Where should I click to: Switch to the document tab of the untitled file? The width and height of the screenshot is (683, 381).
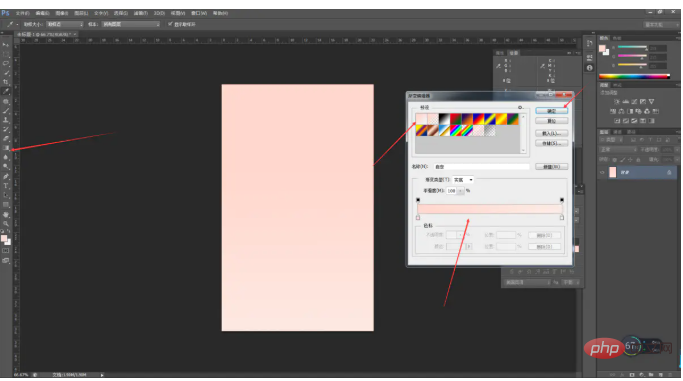click(x=46, y=34)
